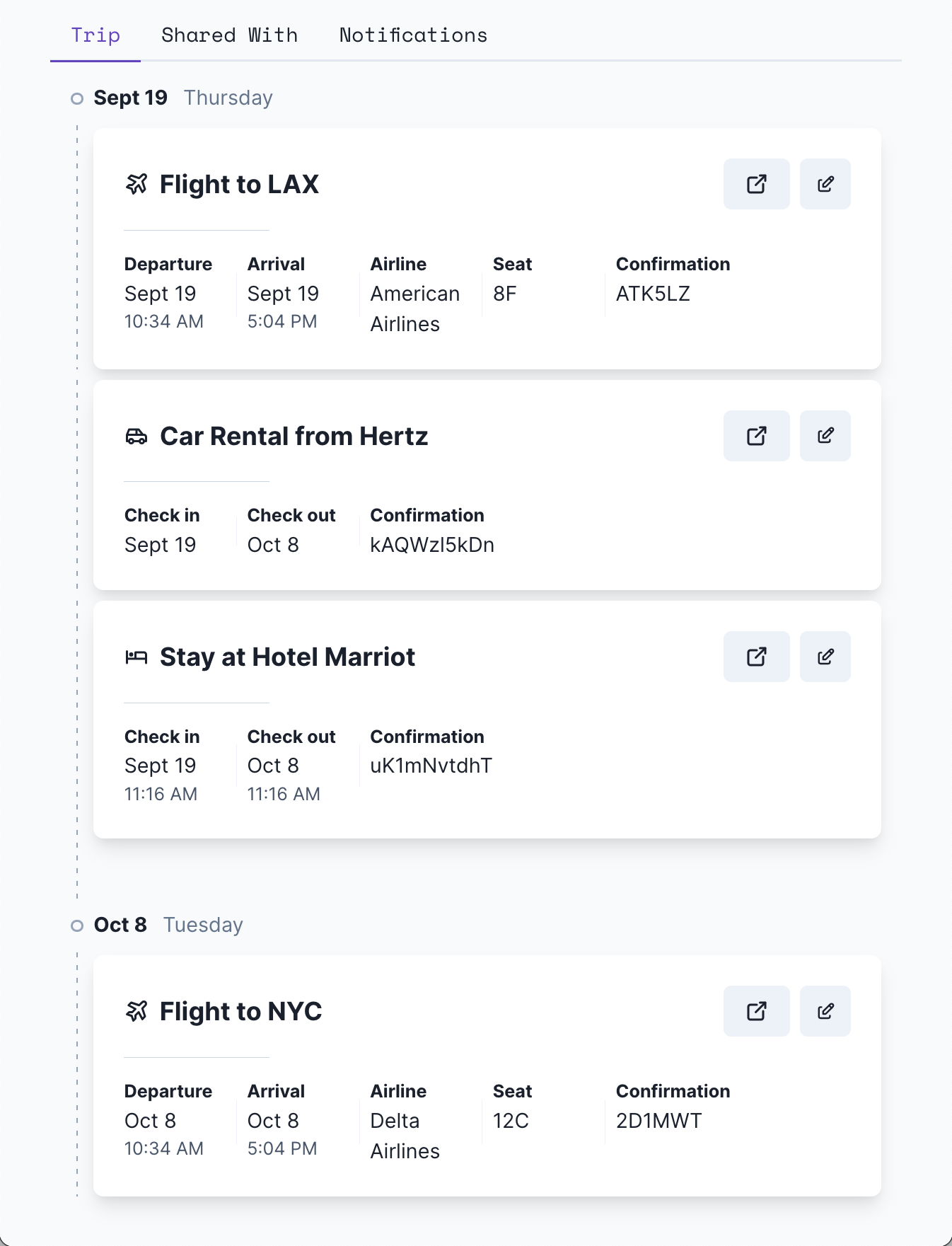Click the Flight to NYC heading

(x=240, y=1011)
